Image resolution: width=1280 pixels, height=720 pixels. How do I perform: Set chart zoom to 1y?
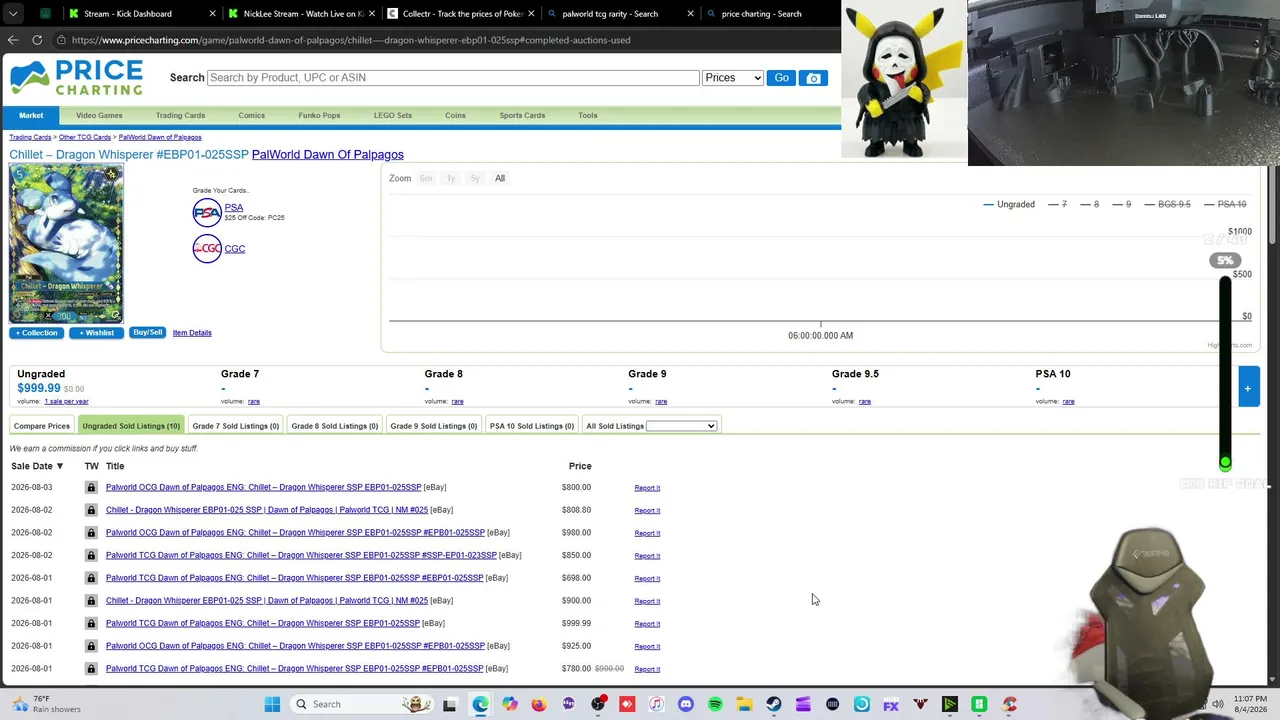coord(450,178)
